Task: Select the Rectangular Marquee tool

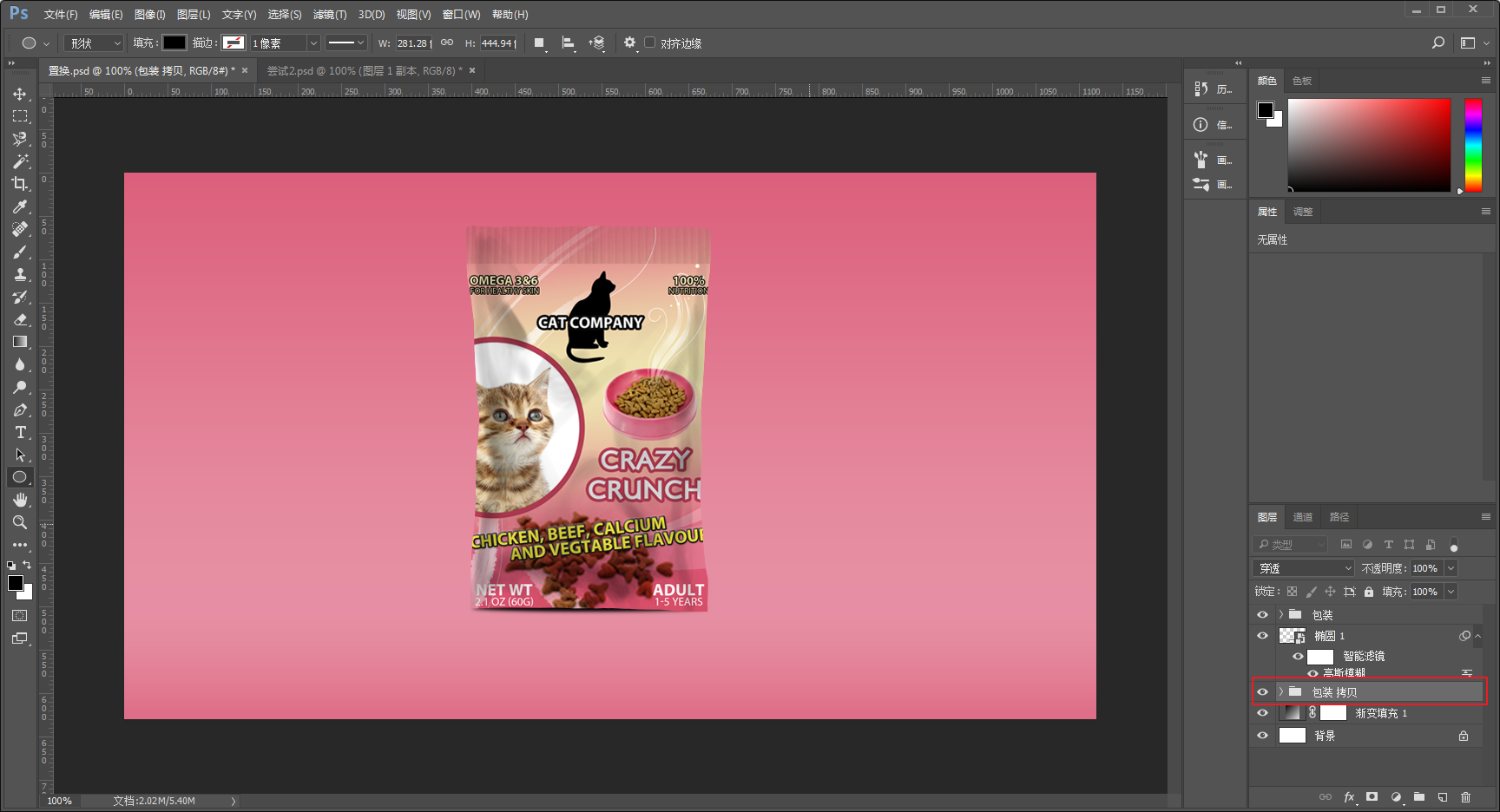Action: [20, 116]
